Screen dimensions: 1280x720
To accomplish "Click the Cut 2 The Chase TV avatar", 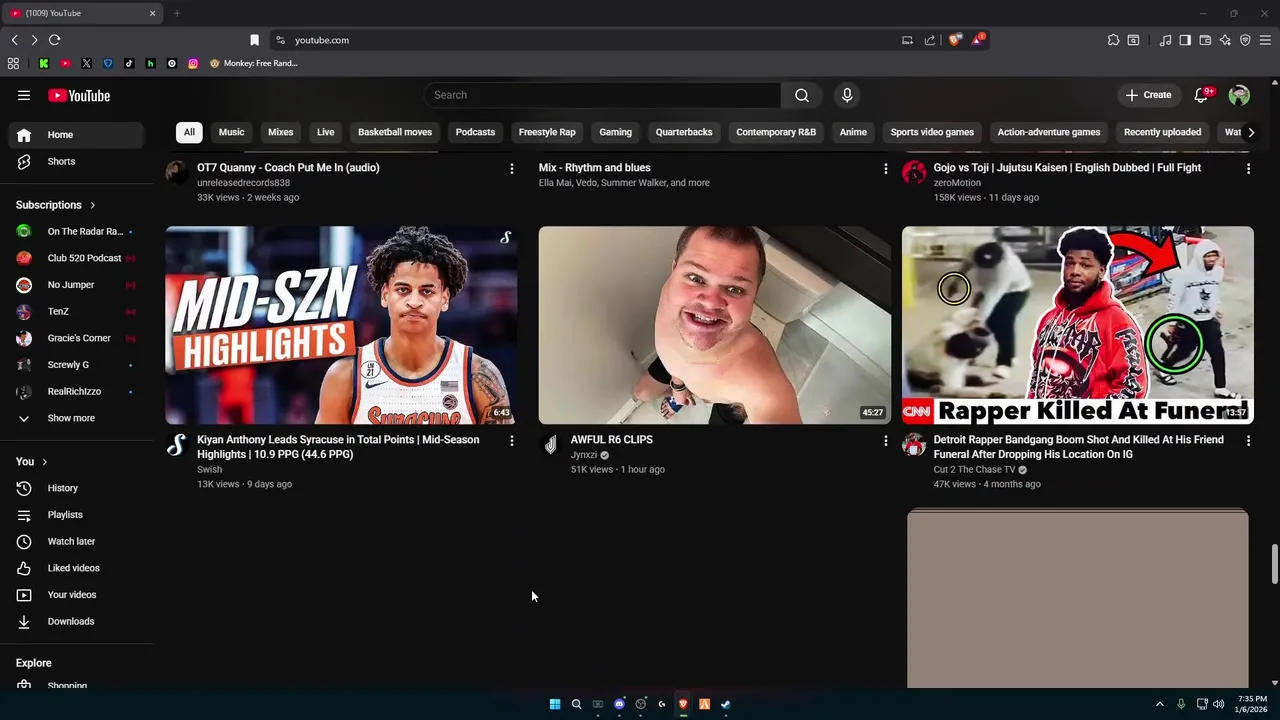I will [x=913, y=445].
